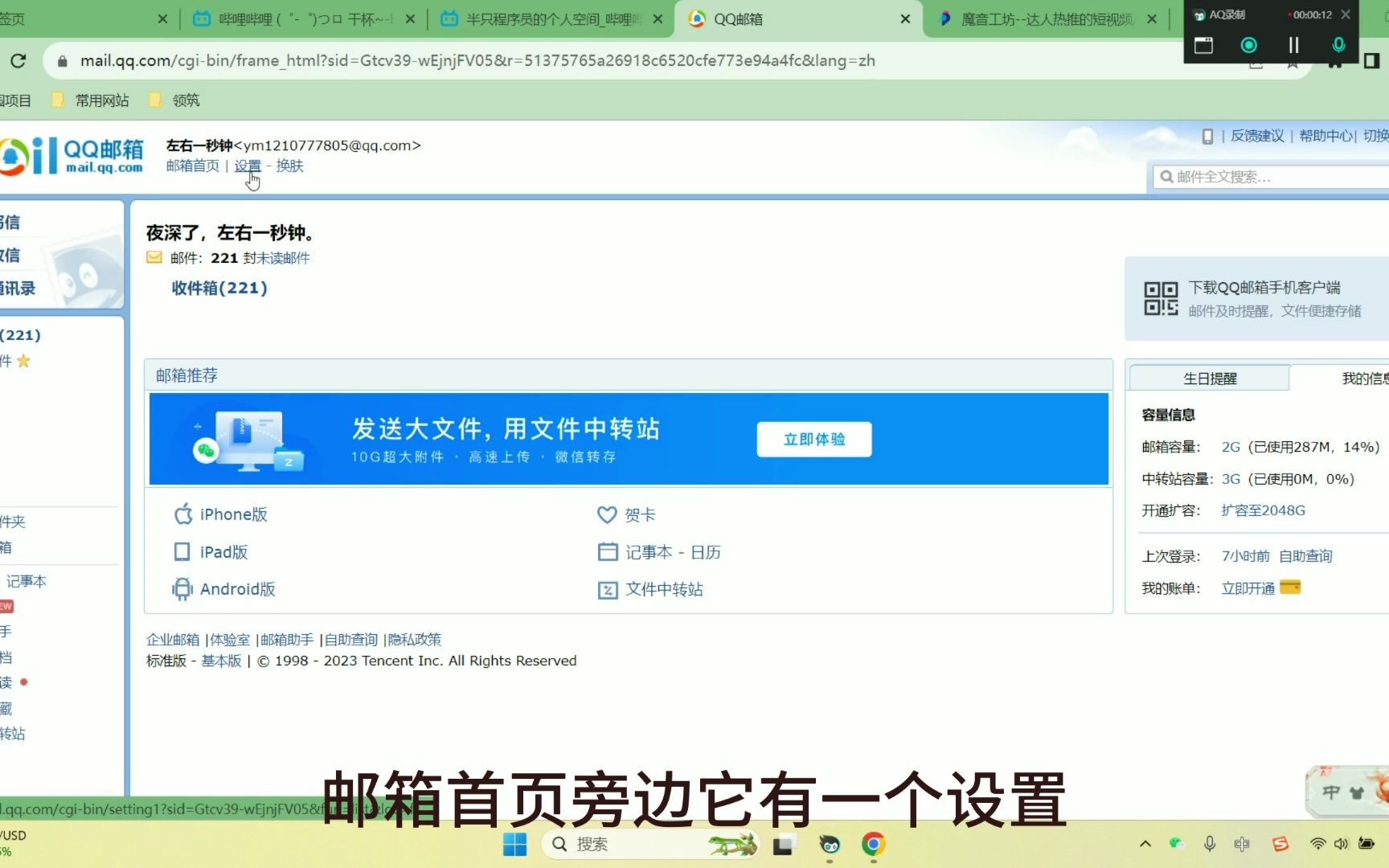1389x868 pixels.
Task: Open Chrome from the taskbar
Action: click(873, 844)
